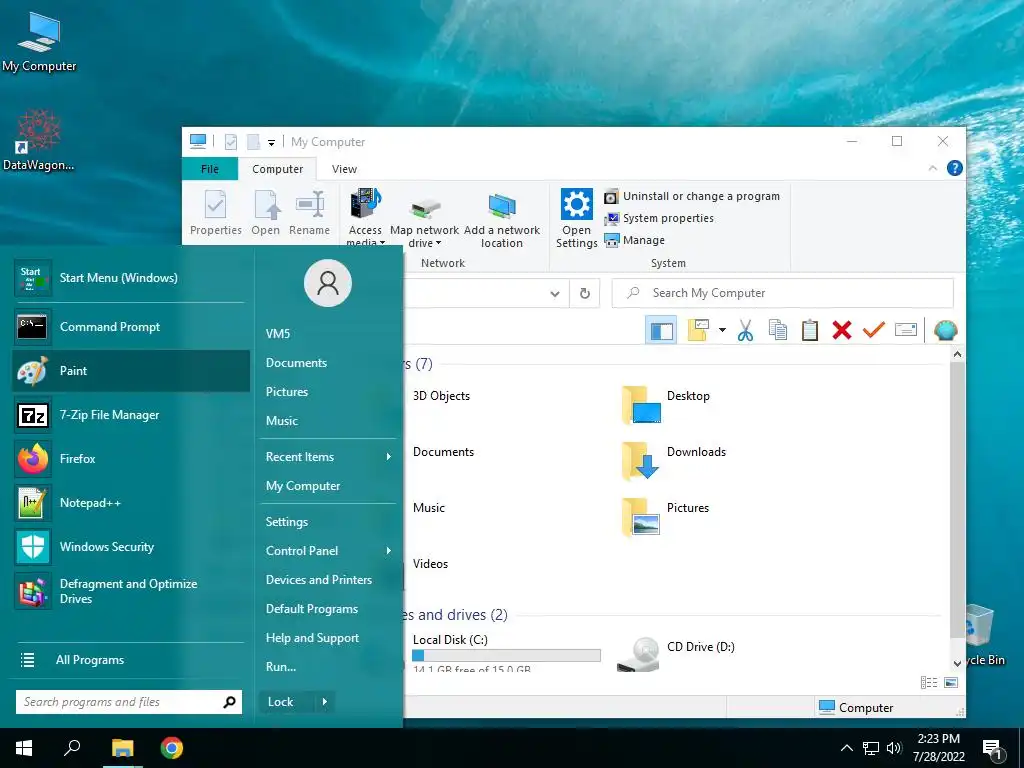This screenshot has width=1024, height=768.
Task: Switch to the View ribbon tab
Action: [344, 169]
